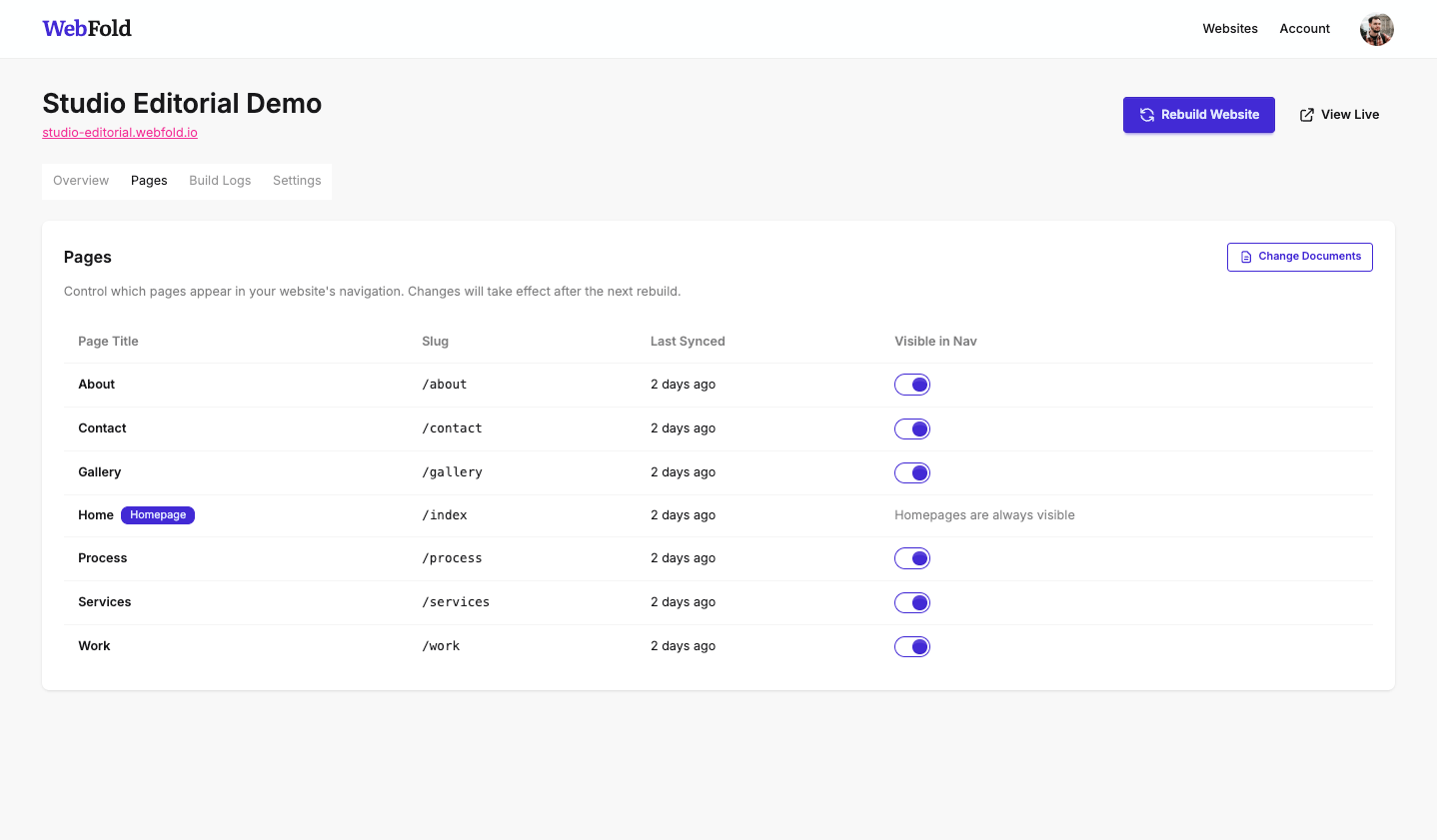The image size is (1437, 840).
Task: Click the external link icon next to View Live
Action: 1306,114
